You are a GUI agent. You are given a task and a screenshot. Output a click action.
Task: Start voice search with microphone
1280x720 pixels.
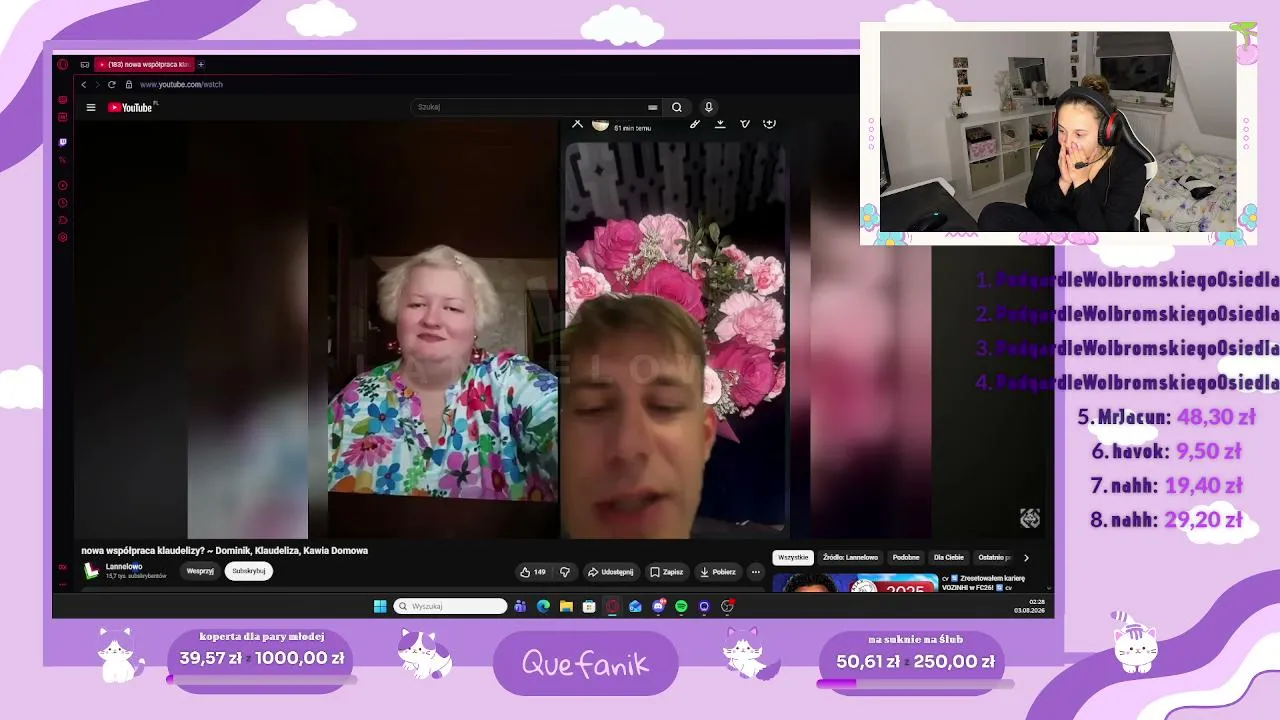(x=709, y=107)
